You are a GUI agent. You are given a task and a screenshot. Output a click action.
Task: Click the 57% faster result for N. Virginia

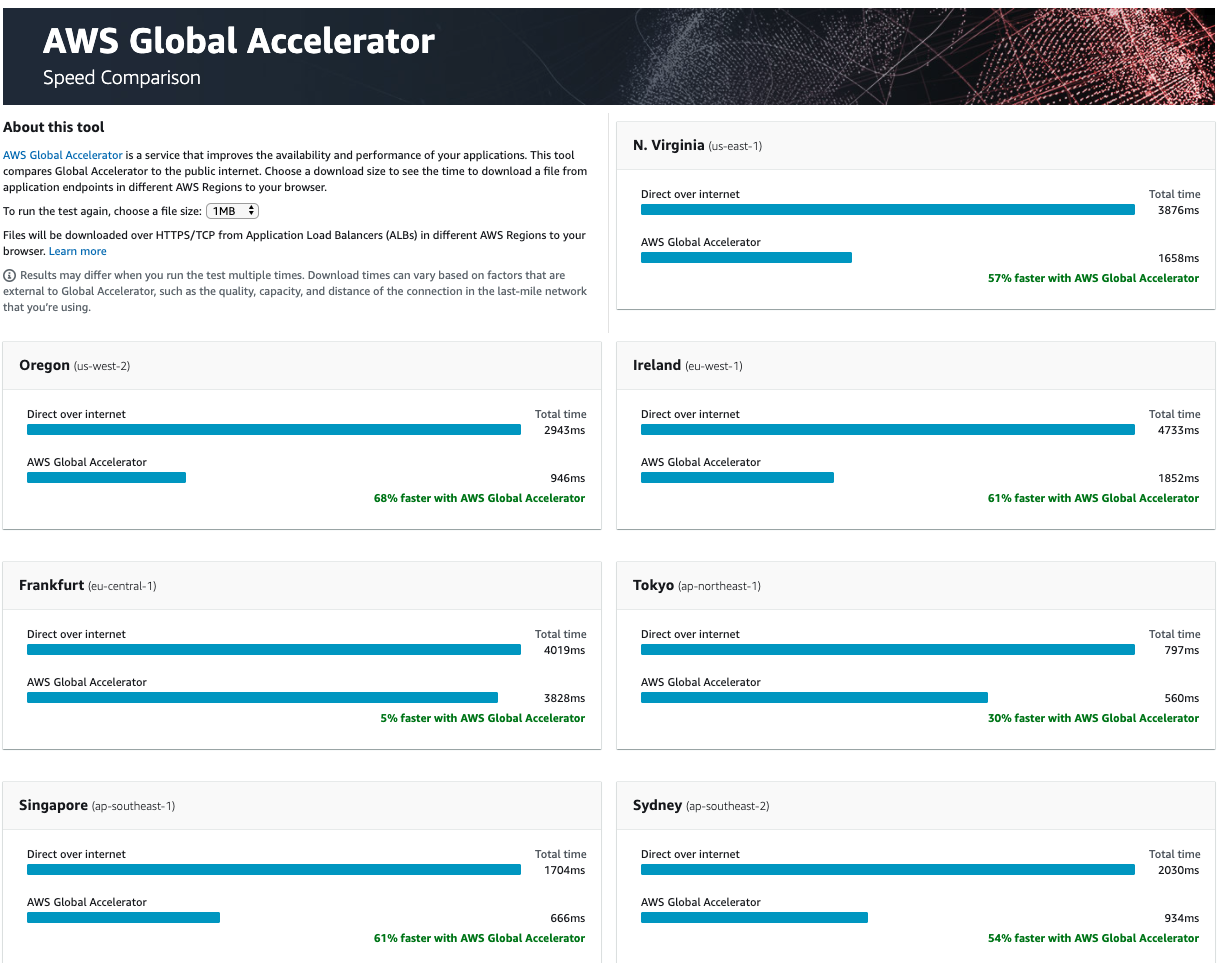[x=1093, y=278]
